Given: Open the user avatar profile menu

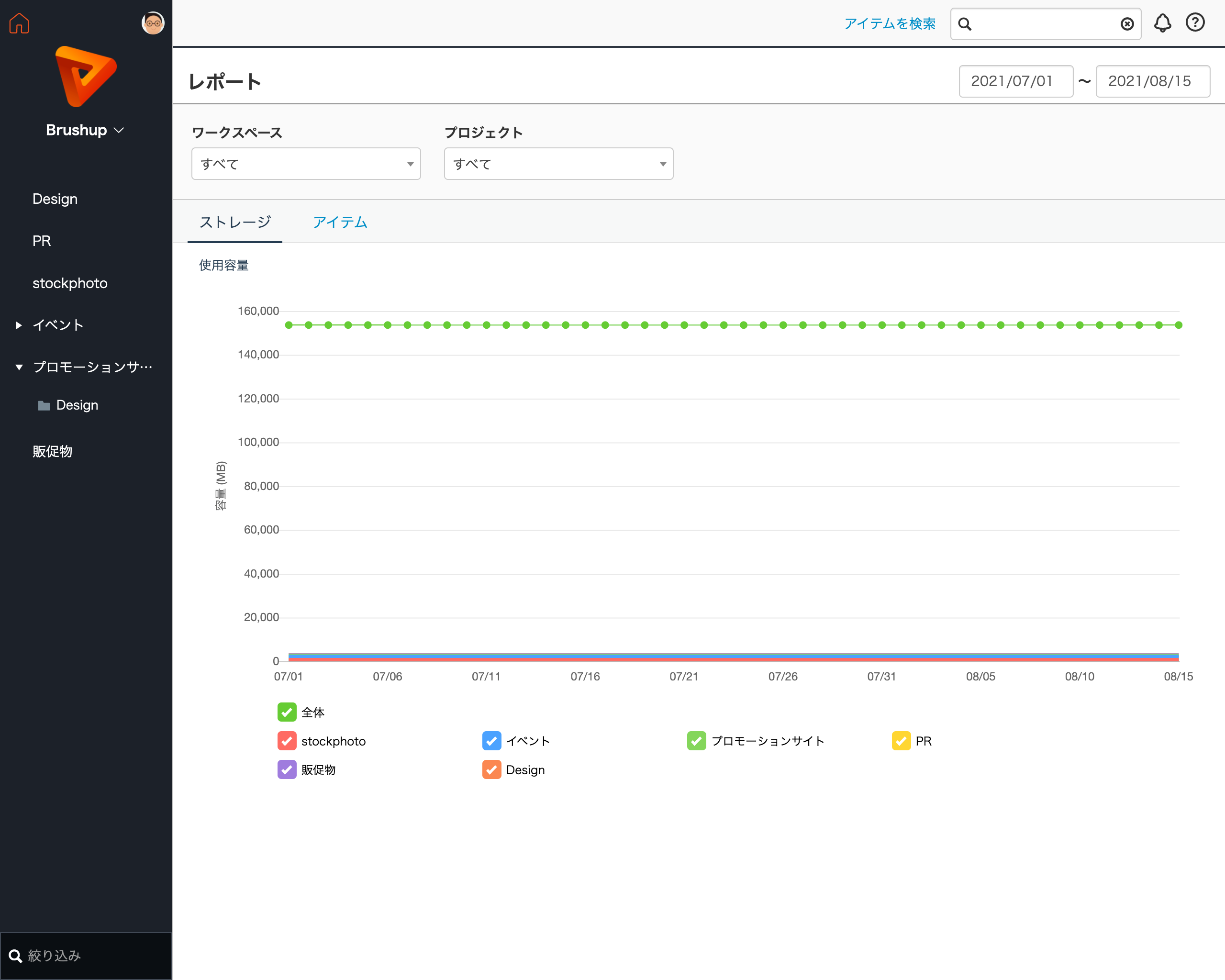Looking at the screenshot, I should tap(152, 23).
